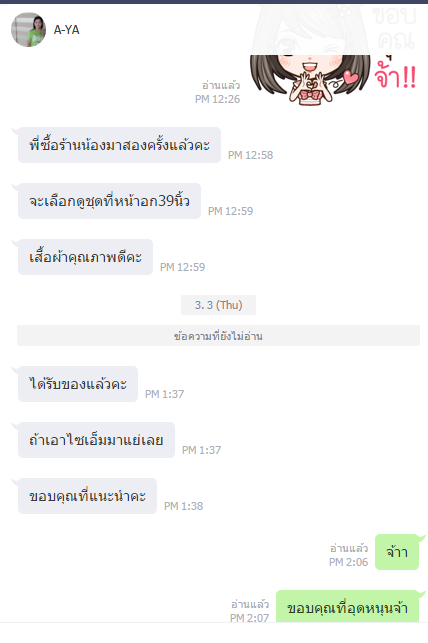
Task: Click the PM 12:26 sticker timestamp
Action: click(217, 99)
